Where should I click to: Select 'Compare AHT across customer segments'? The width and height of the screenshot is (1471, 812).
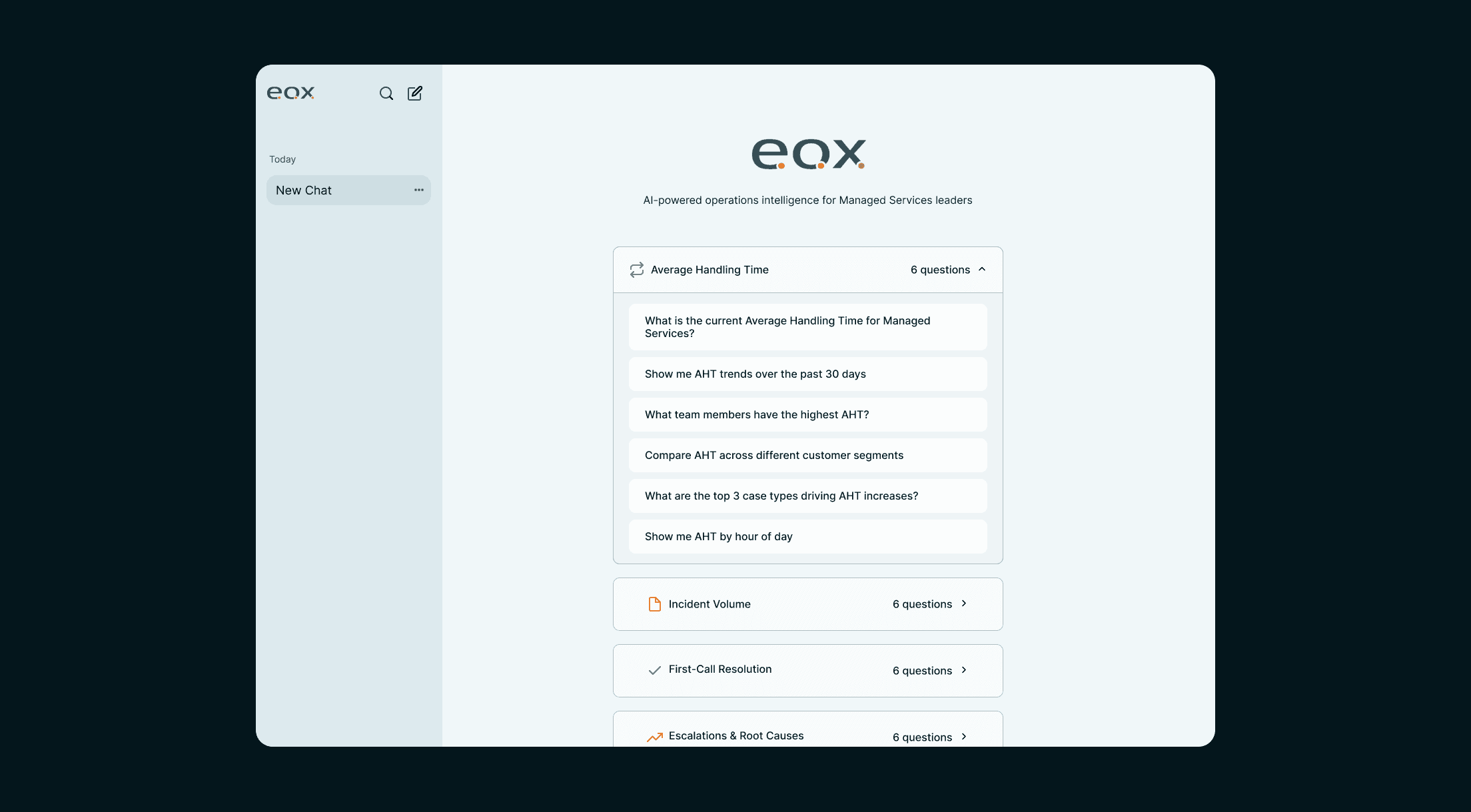pos(807,456)
